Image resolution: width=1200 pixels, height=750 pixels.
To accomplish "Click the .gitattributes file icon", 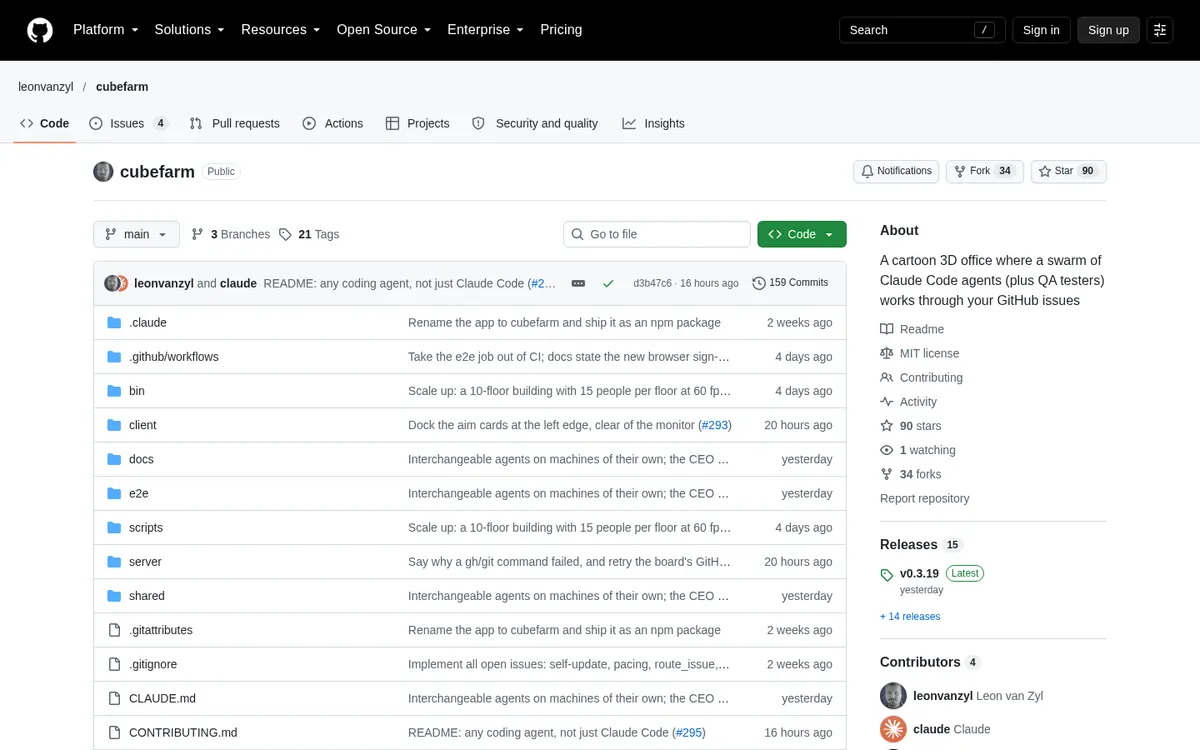I will [114, 630].
